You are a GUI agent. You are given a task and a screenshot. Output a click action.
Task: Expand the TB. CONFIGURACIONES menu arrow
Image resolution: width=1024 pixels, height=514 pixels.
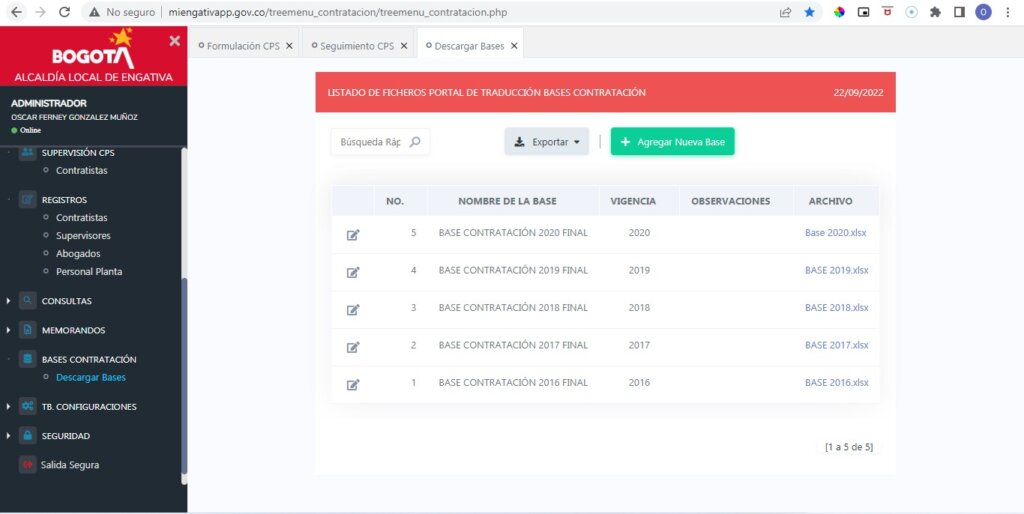pyautogui.click(x=8, y=406)
